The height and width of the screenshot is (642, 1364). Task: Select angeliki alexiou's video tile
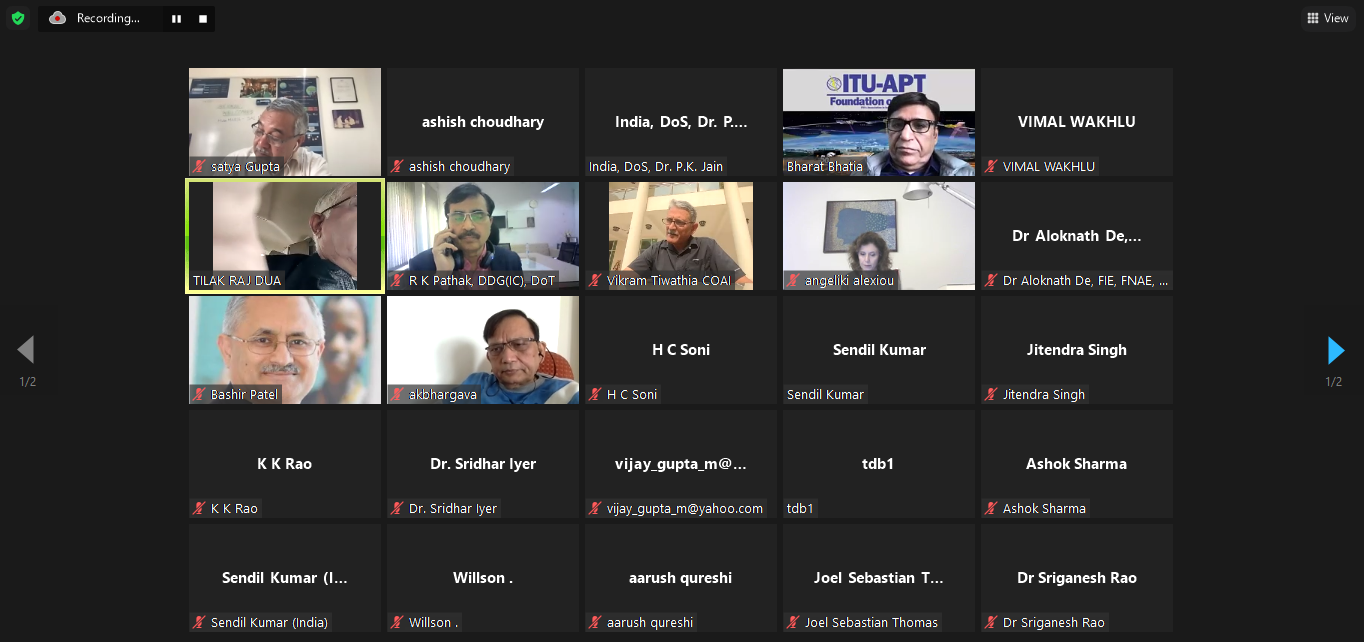pyautogui.click(x=879, y=236)
